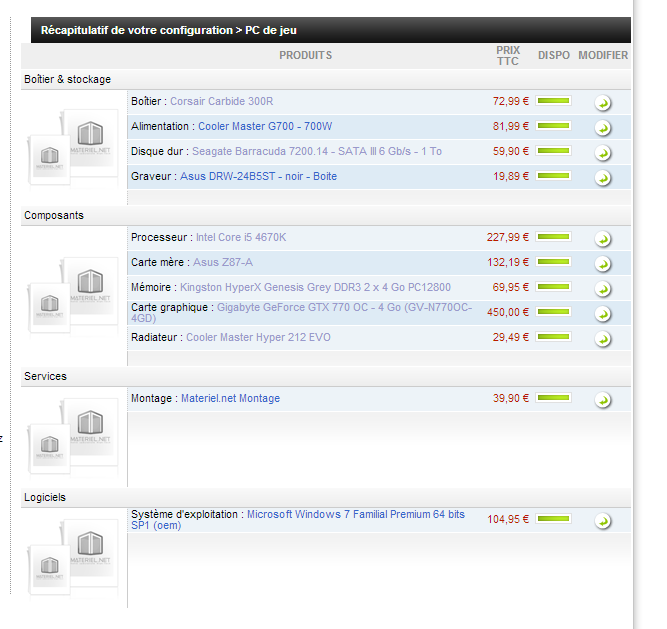Click modify arrow icon for Disque dur row
Viewport: 667px width, 629px height.
tap(603, 153)
